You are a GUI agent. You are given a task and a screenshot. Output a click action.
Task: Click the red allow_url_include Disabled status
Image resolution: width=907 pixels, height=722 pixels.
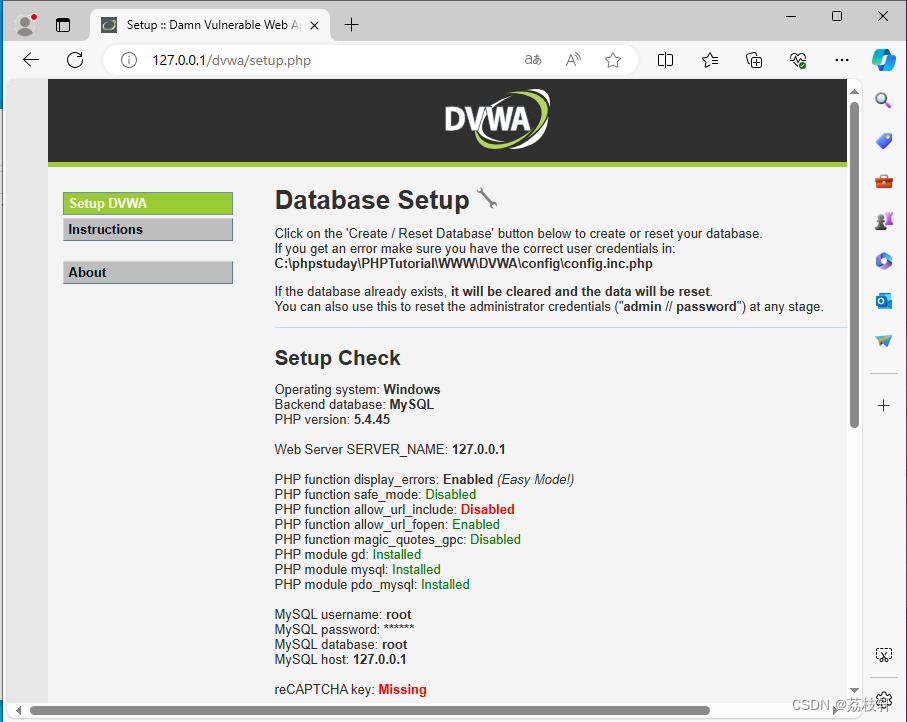pyautogui.click(x=488, y=510)
